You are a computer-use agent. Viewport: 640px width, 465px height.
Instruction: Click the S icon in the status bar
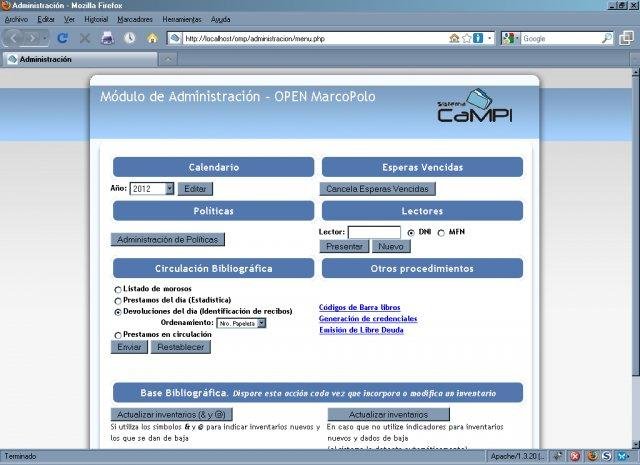point(607,456)
